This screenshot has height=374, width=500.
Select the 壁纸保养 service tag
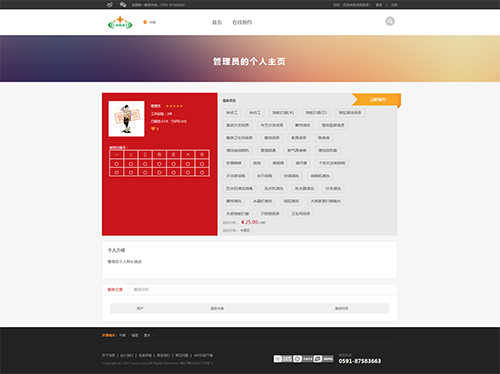click(272, 138)
